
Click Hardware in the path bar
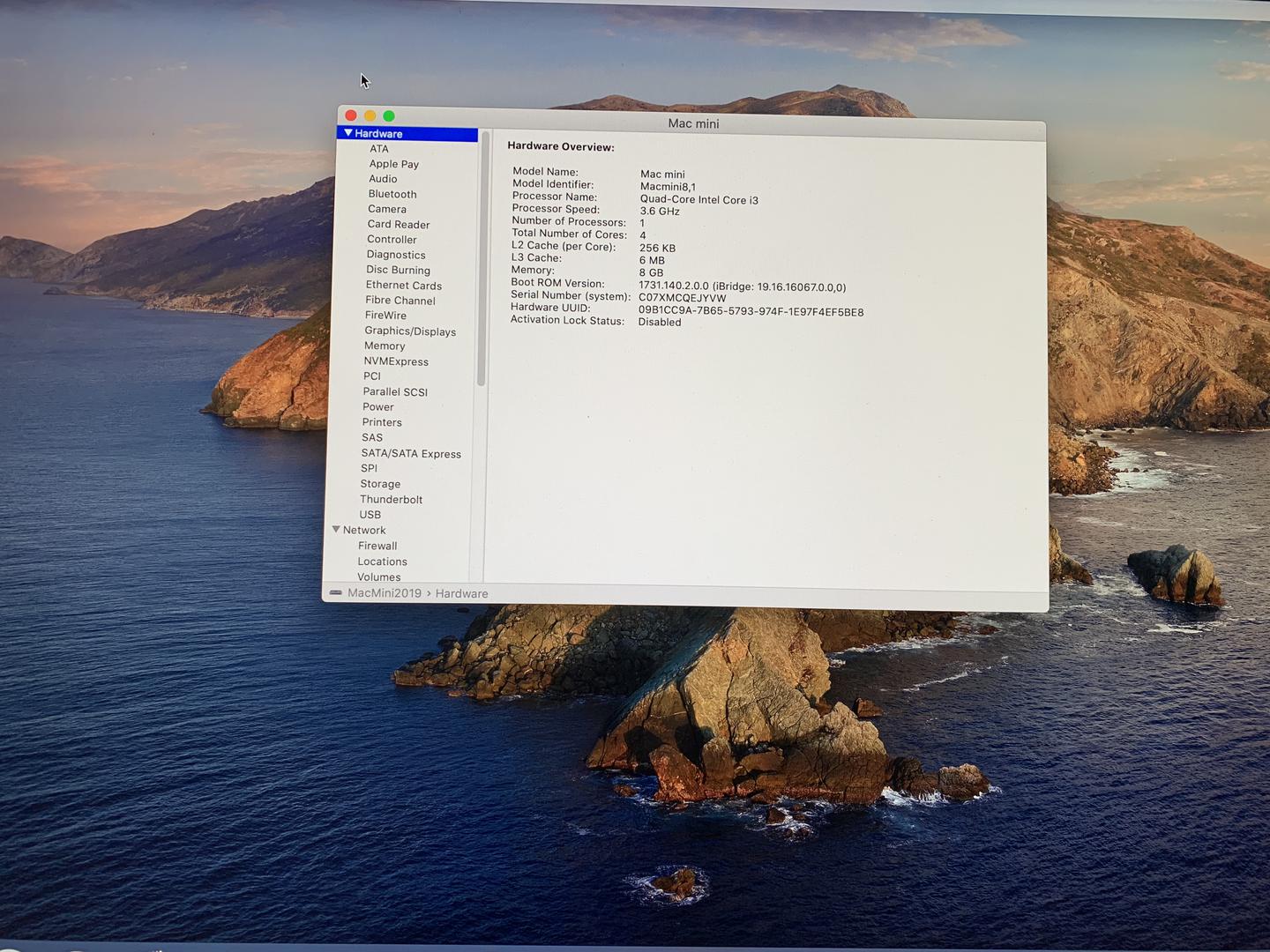461,594
